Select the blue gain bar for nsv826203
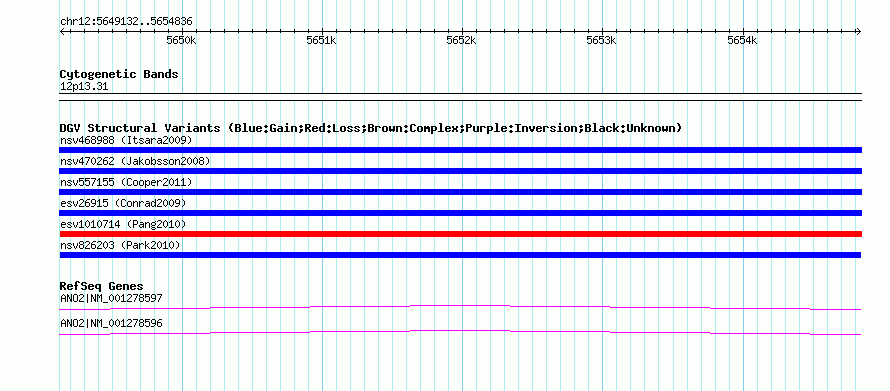This screenshot has width=890, height=391. 460,255
